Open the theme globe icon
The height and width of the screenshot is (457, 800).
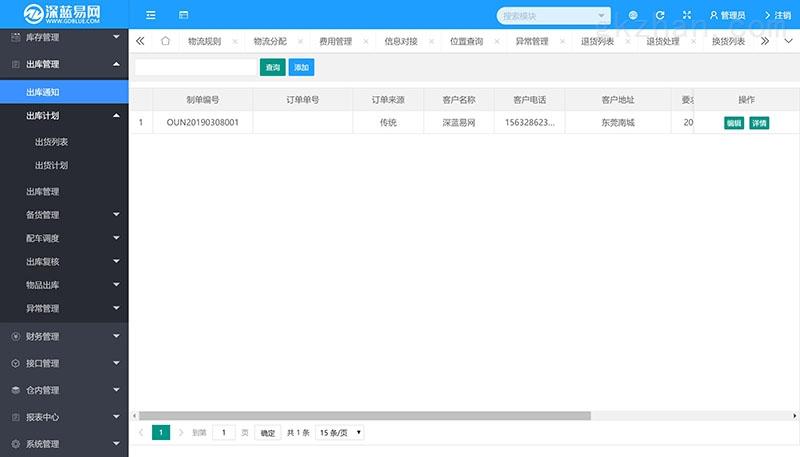[x=633, y=15]
